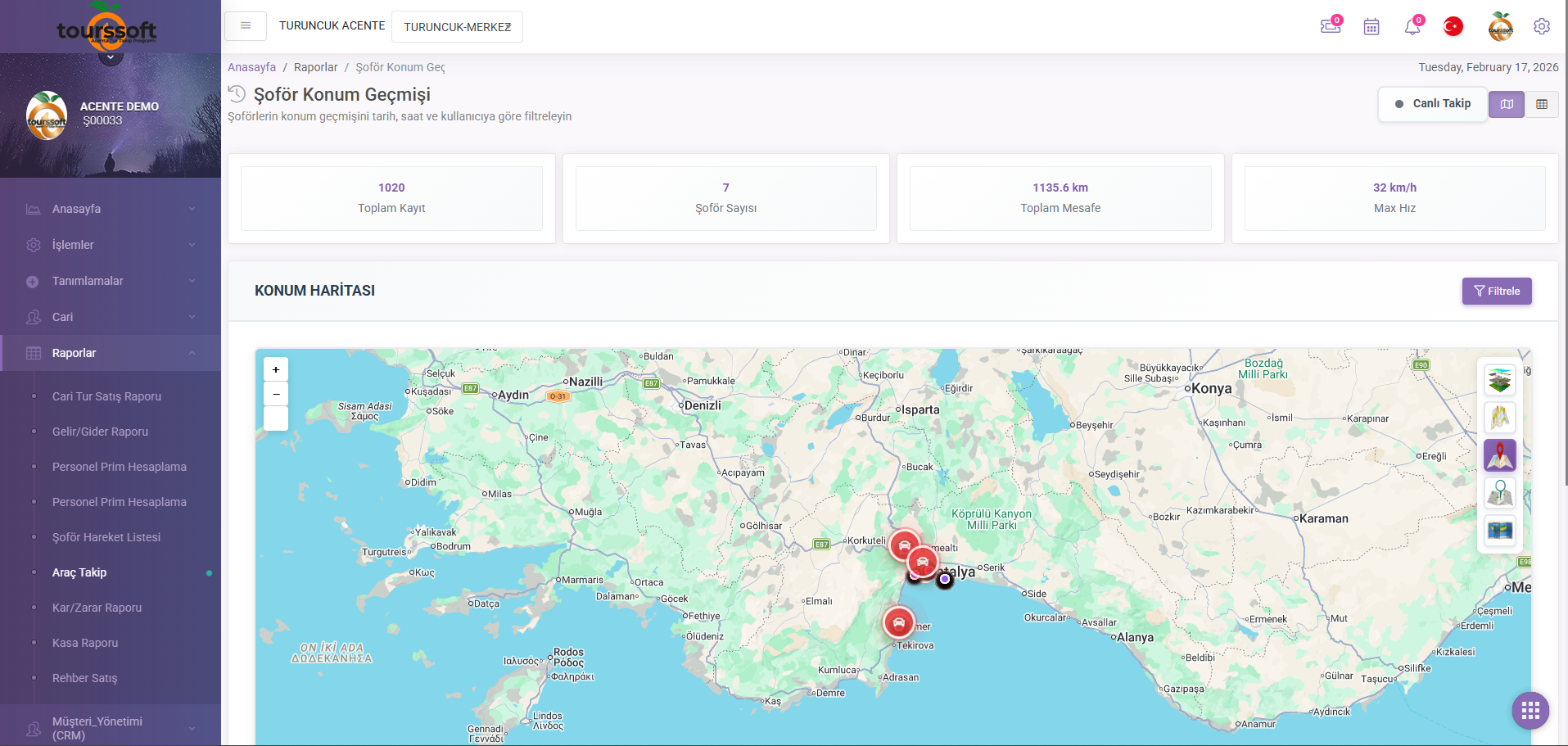Click the Filtrele button
The height and width of the screenshot is (746, 1568).
1497,291
